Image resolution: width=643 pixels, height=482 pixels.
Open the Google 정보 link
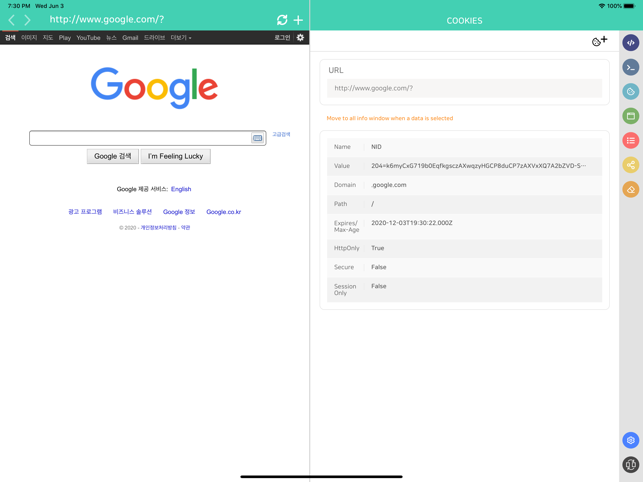pyautogui.click(x=179, y=212)
